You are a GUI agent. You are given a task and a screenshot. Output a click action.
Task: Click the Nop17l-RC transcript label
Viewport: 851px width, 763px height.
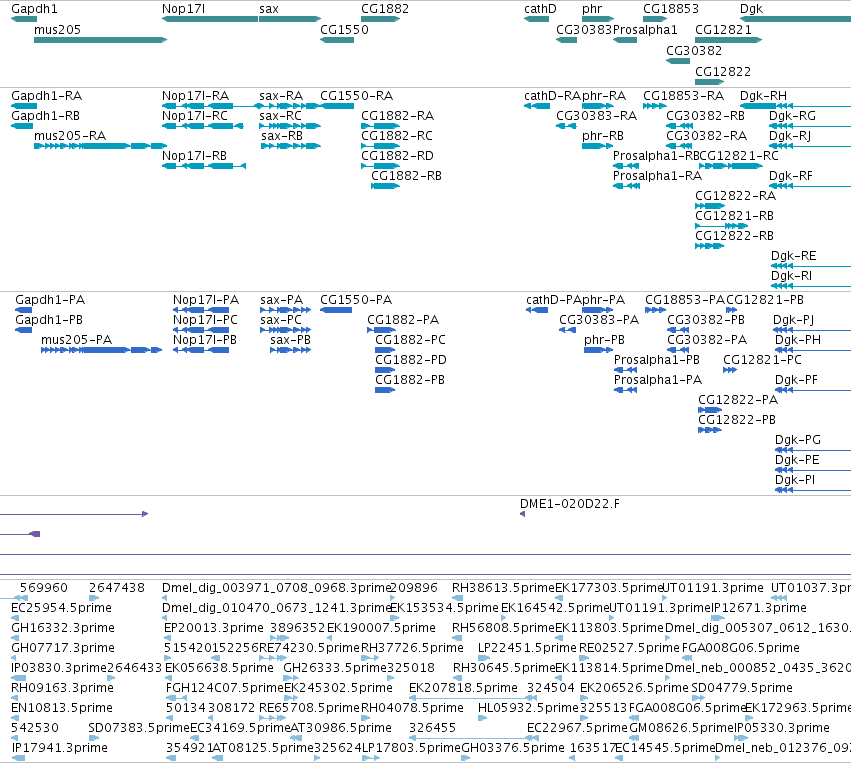tap(195, 116)
